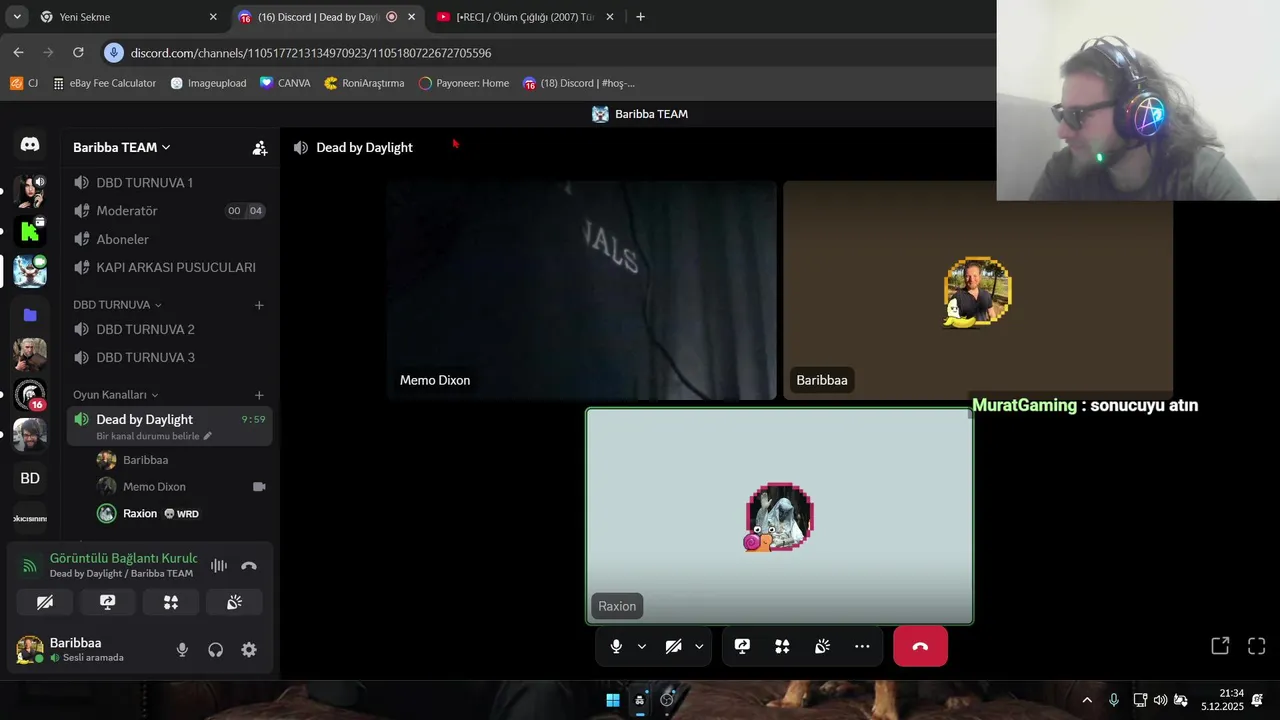Click the invite people icon near Baribba TEAM
Viewport: 1280px width, 720px height.
[260, 147]
